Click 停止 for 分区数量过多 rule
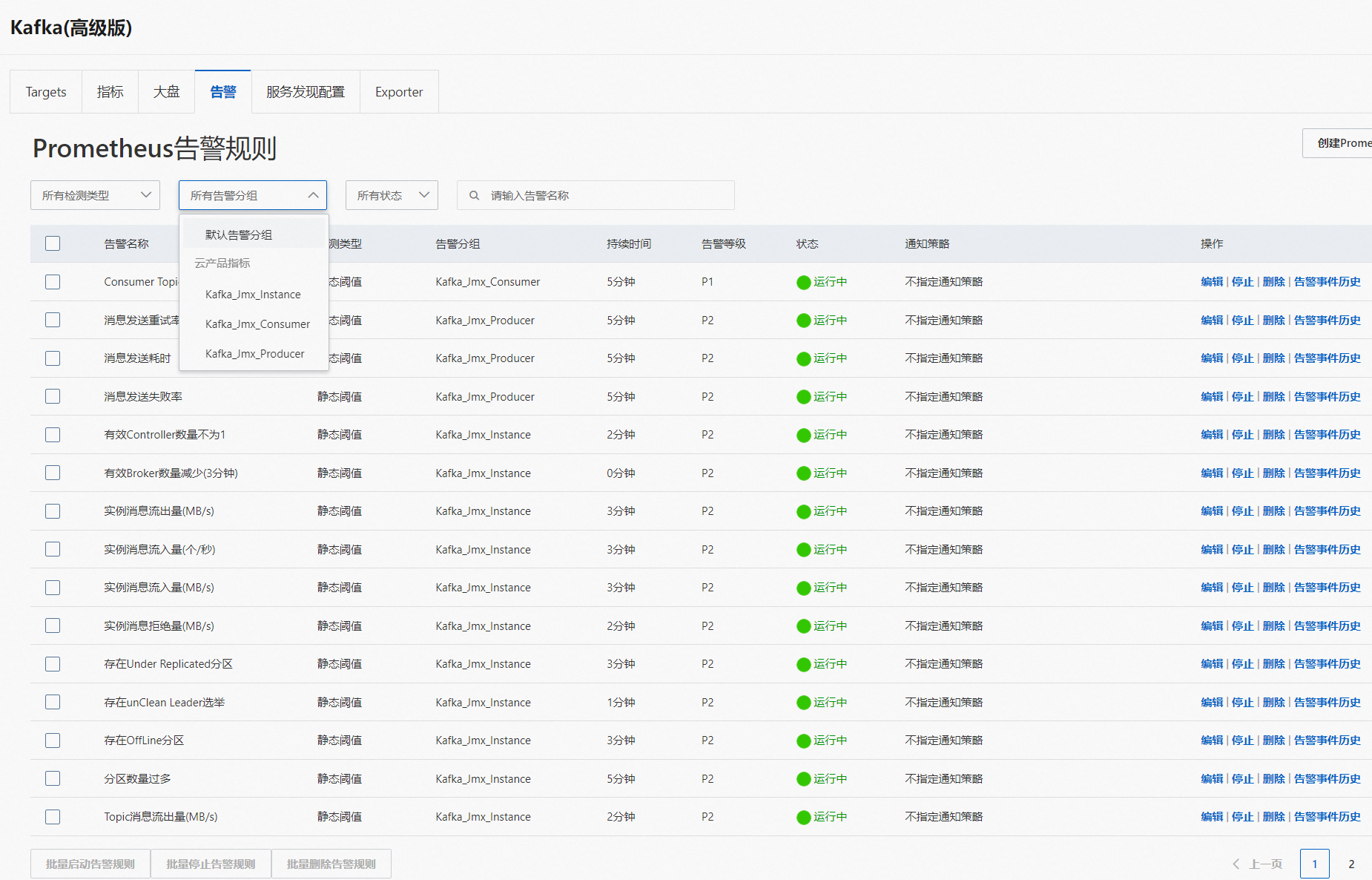 [1243, 779]
